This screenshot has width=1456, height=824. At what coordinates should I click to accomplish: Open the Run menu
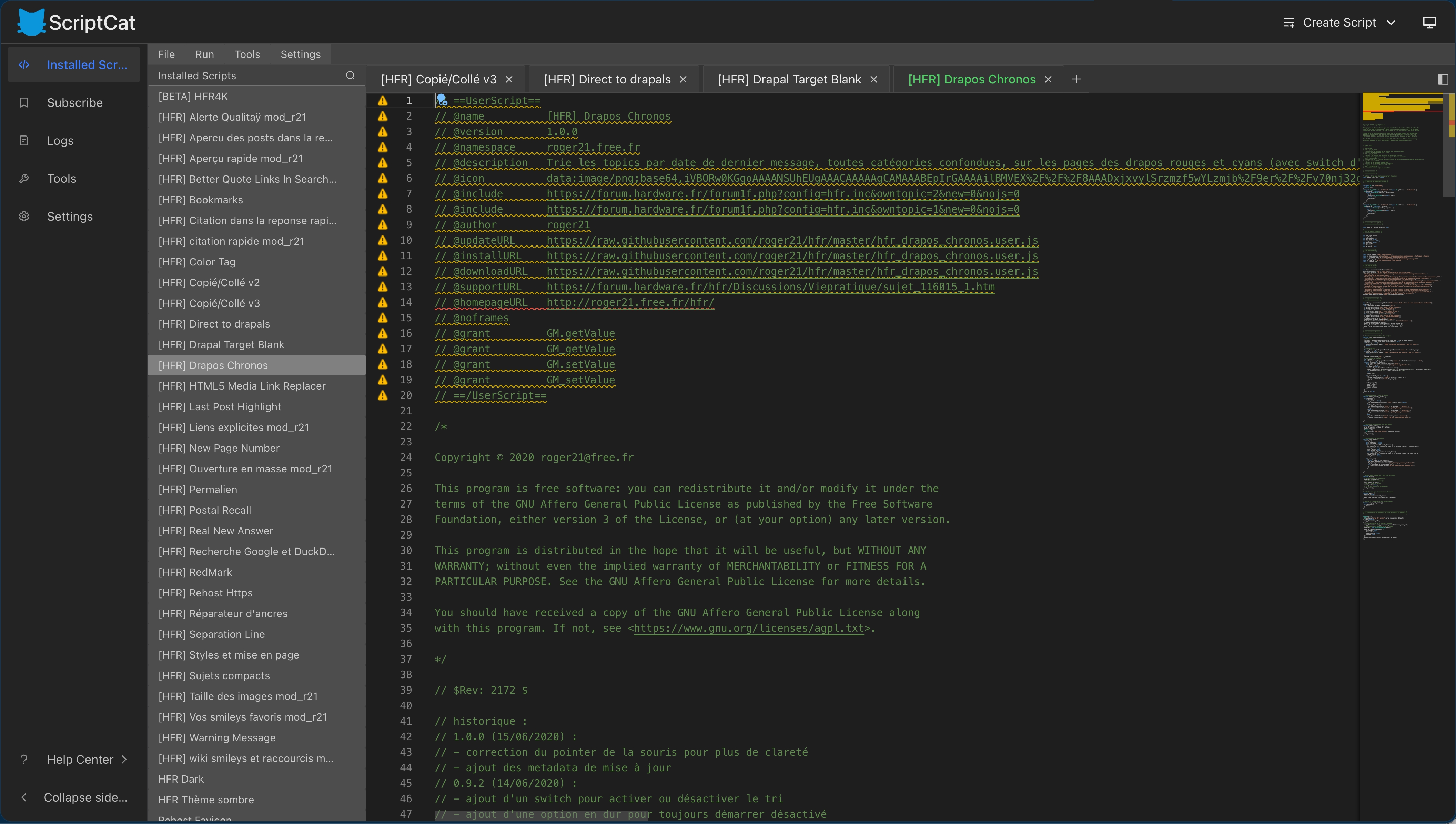(205, 54)
